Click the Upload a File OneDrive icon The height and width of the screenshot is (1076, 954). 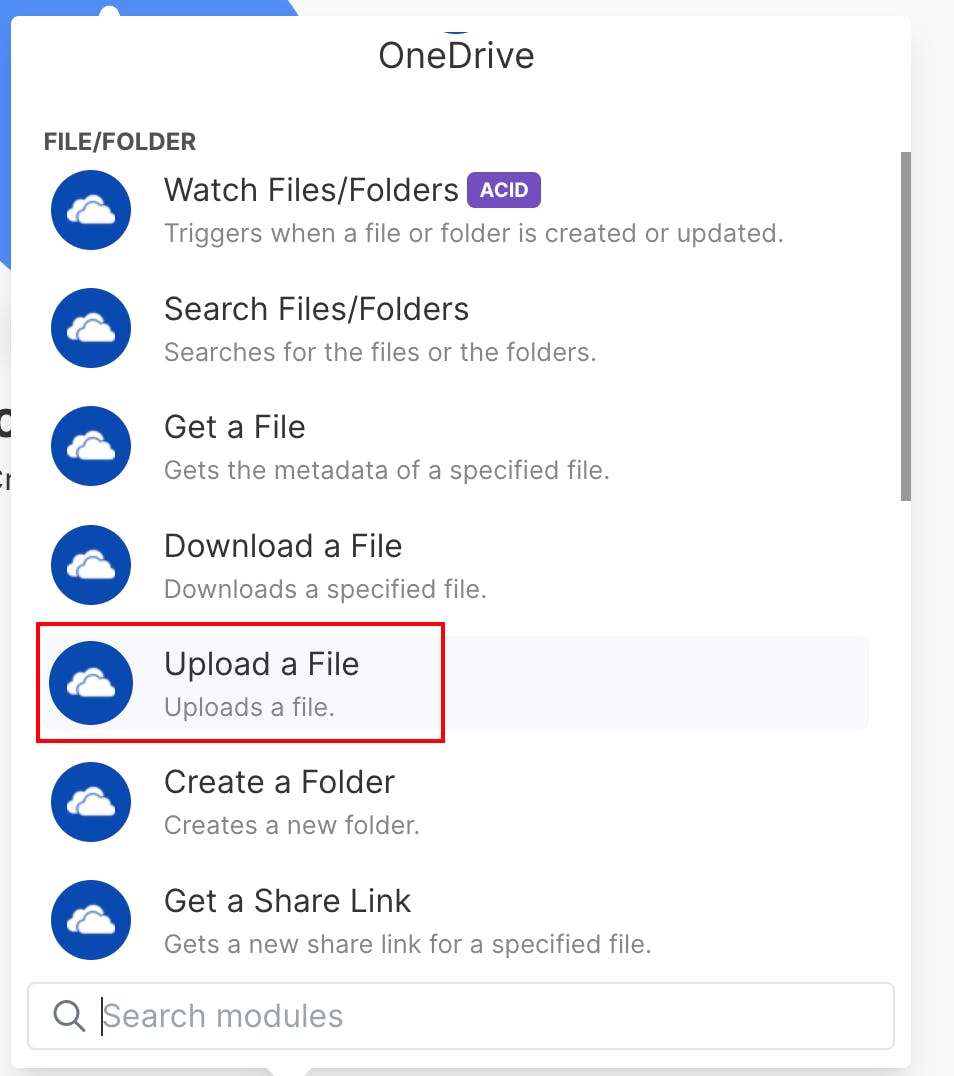tap(91, 683)
